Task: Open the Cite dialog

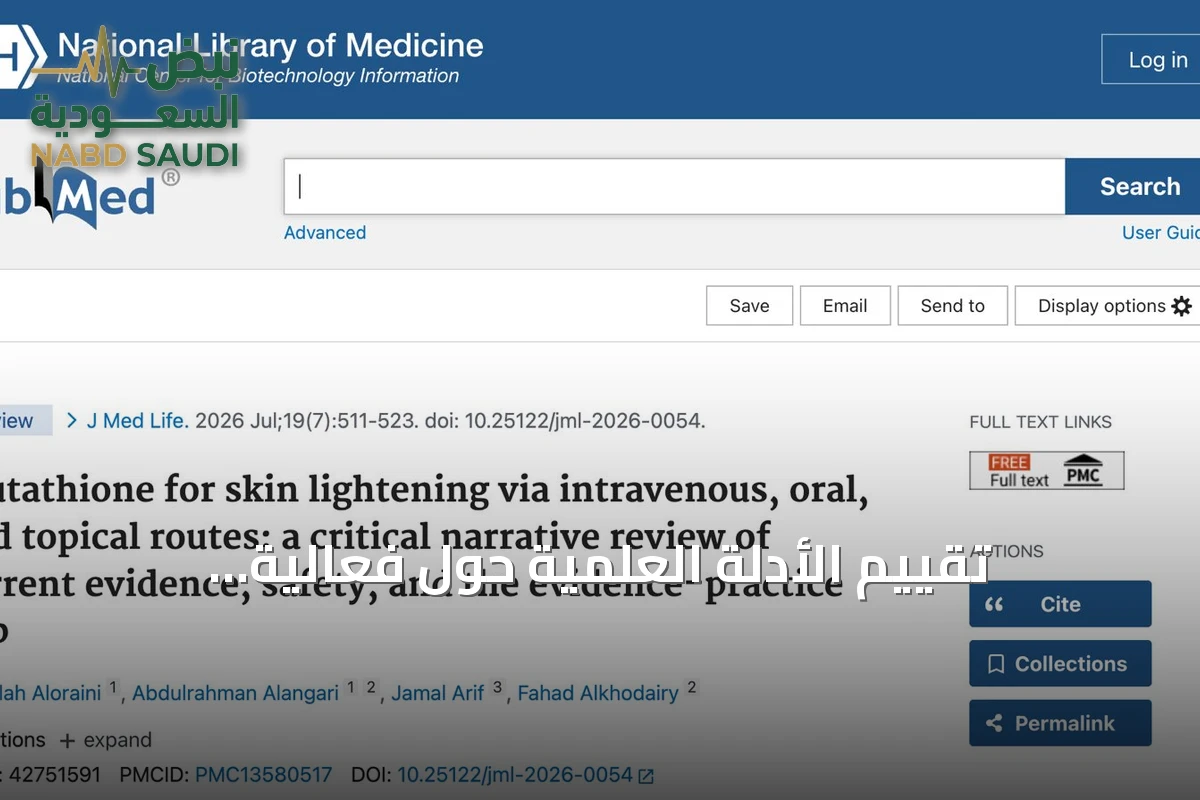Action: [x=1060, y=604]
